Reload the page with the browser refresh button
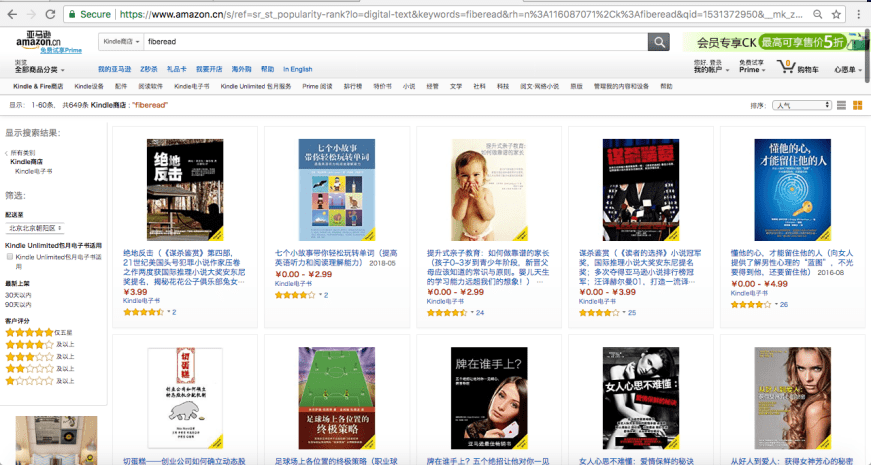Image resolution: width=871 pixels, height=465 pixels. 49,15
